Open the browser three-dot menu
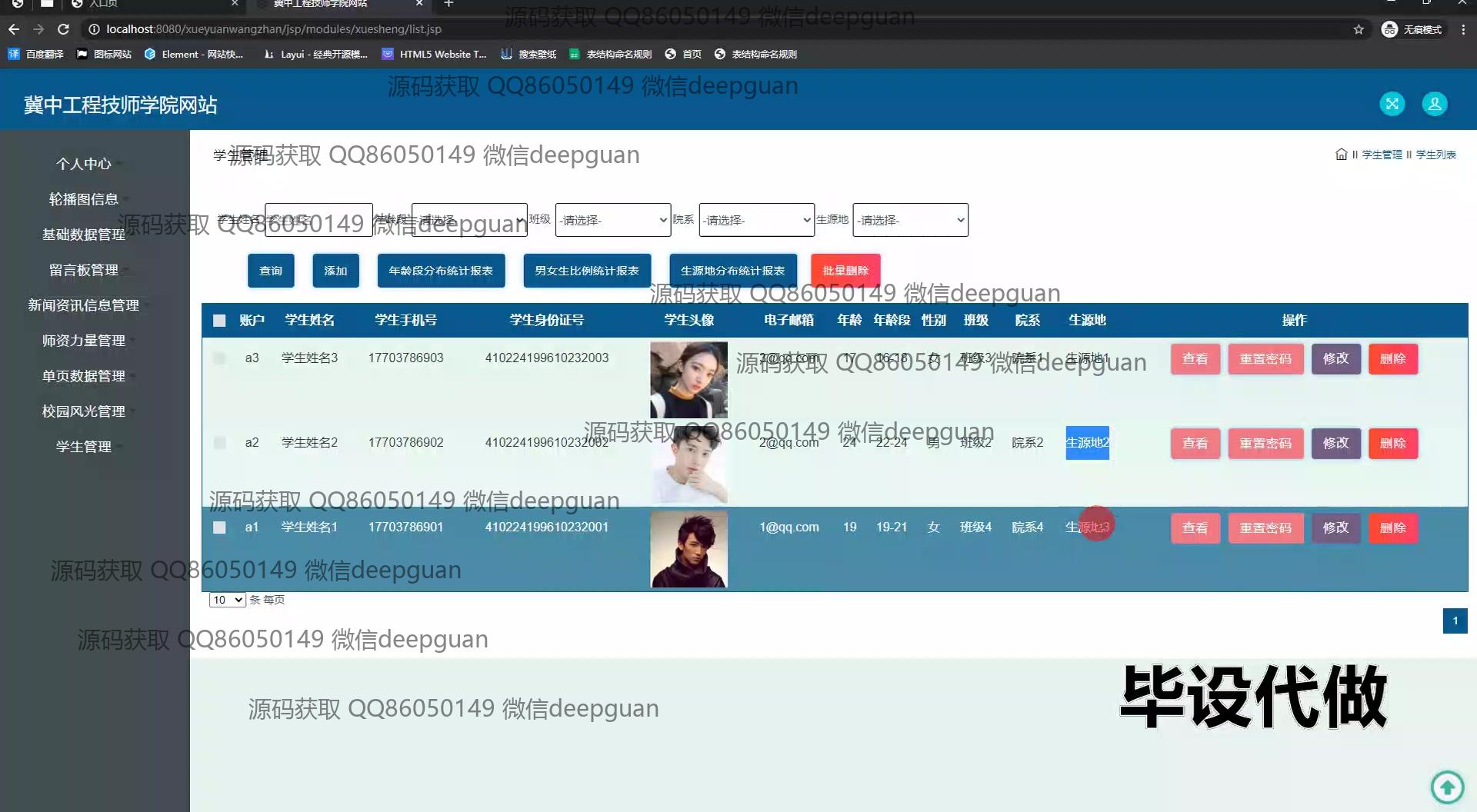Screen dimensions: 1477x812 (1463, 29)
